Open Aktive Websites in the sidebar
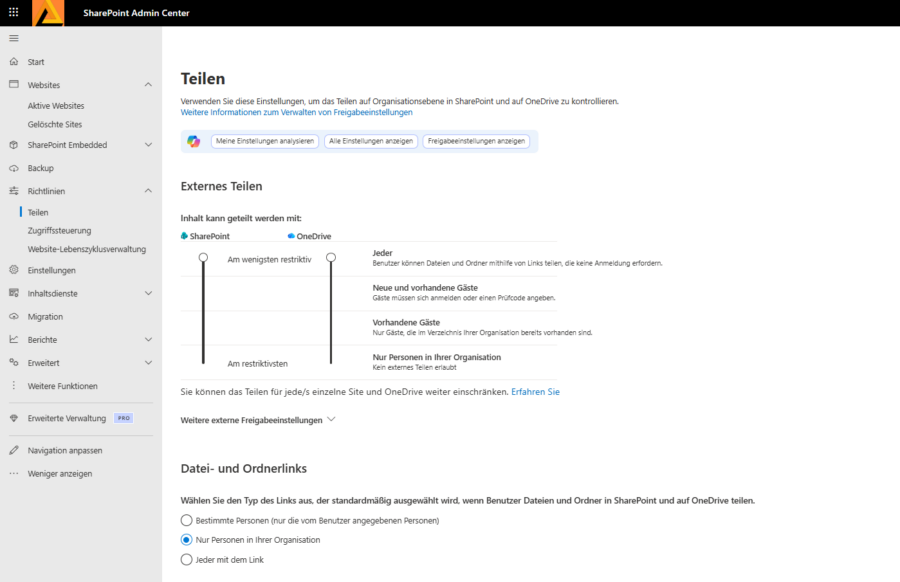 pyautogui.click(x=56, y=106)
